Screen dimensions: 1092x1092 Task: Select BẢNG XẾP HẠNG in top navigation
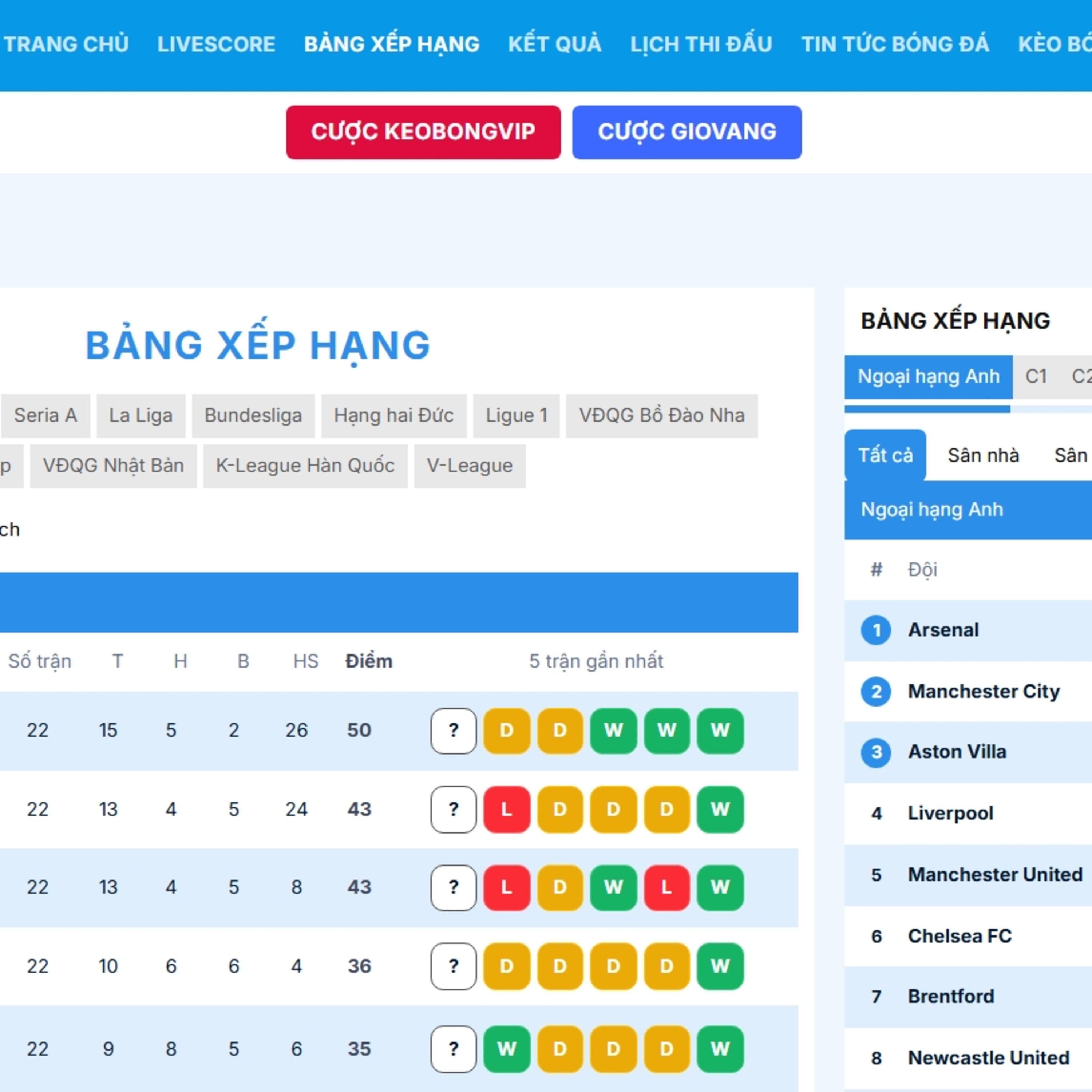(x=392, y=44)
